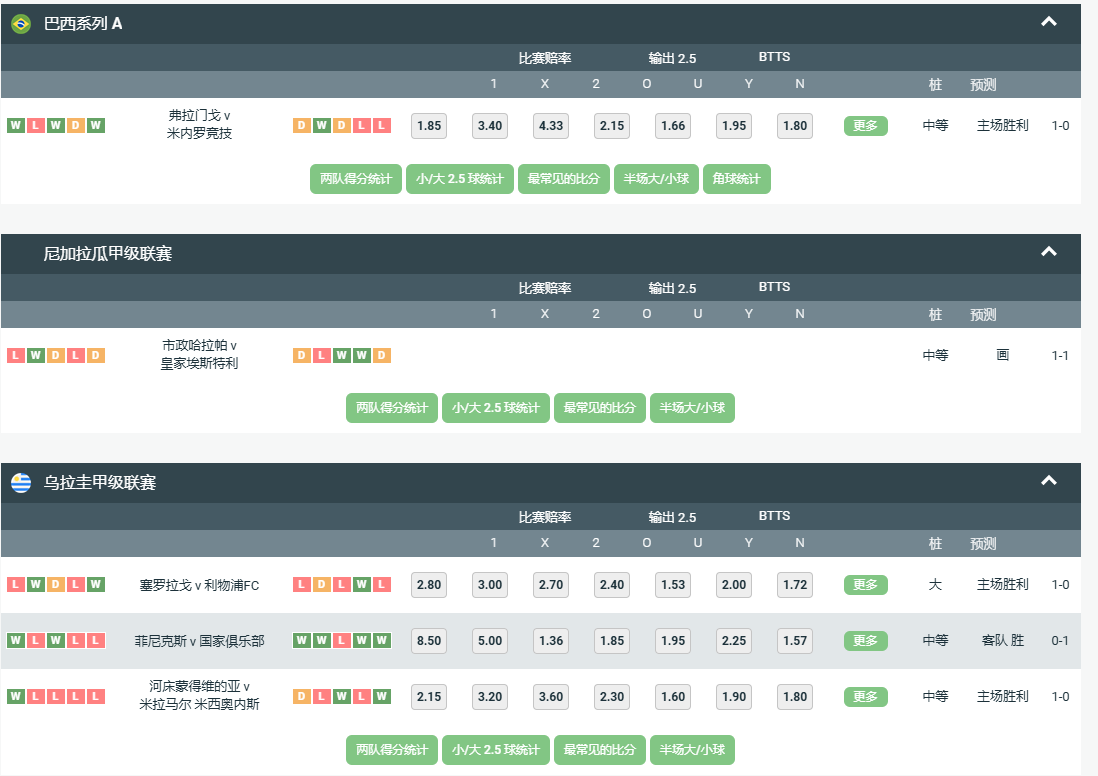Open 塞罗拉戈 v 利物浦FC match link

199,585
